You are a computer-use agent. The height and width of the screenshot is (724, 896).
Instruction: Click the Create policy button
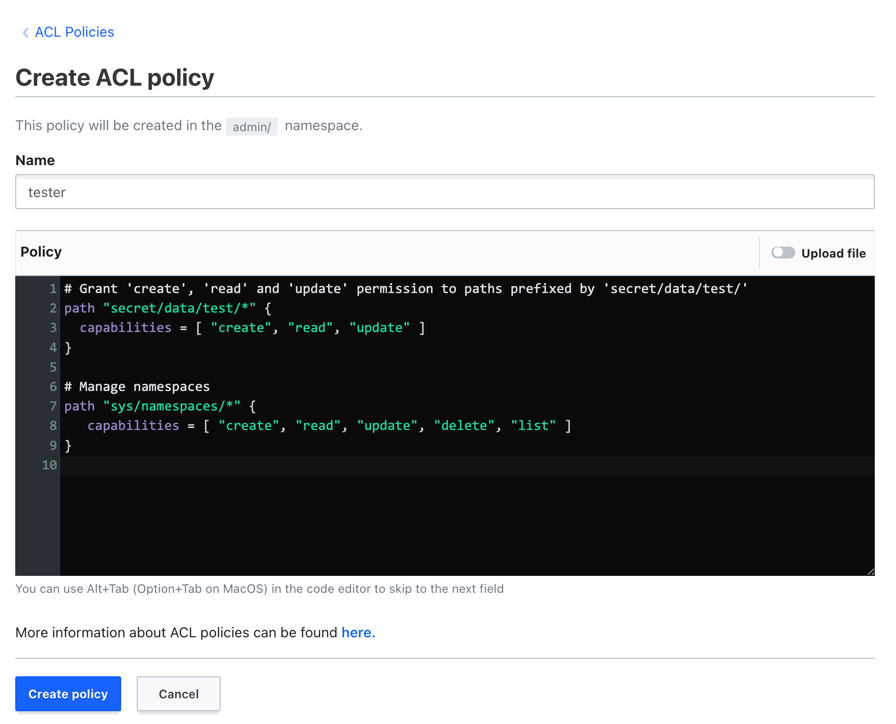(68, 694)
